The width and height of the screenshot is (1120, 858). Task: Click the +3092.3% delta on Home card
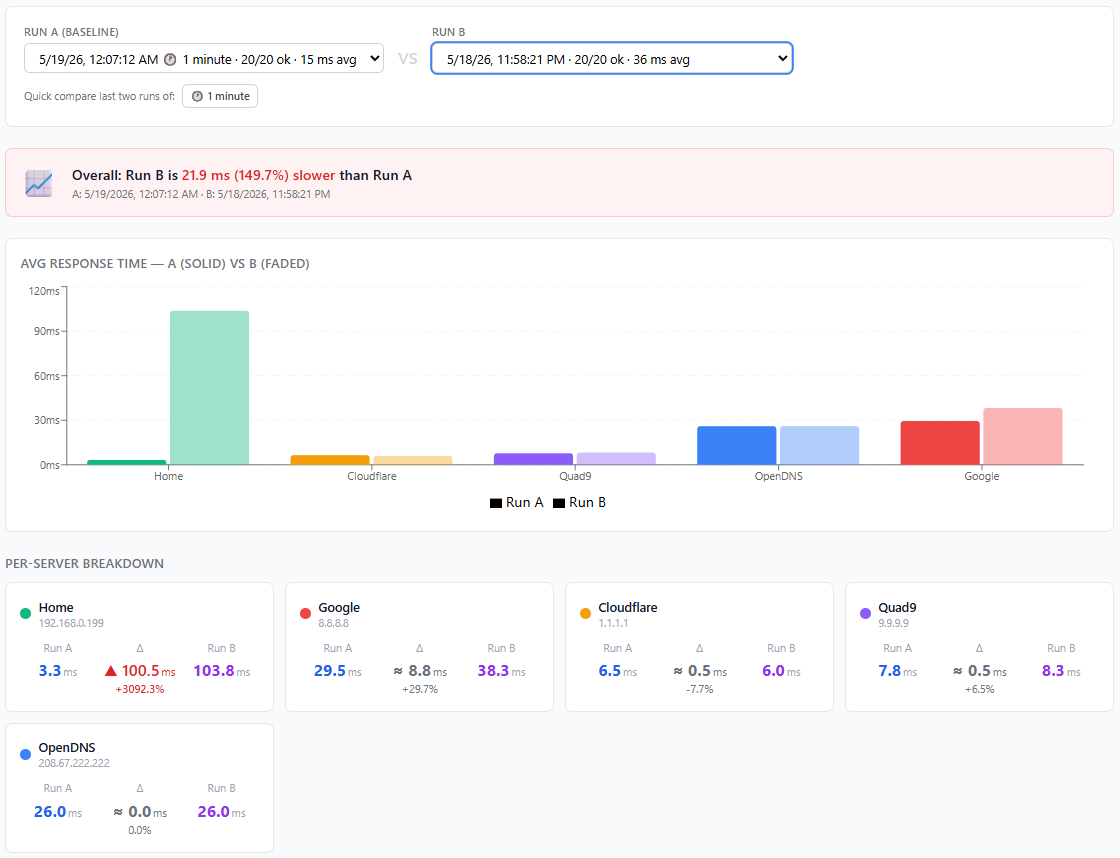click(140, 689)
